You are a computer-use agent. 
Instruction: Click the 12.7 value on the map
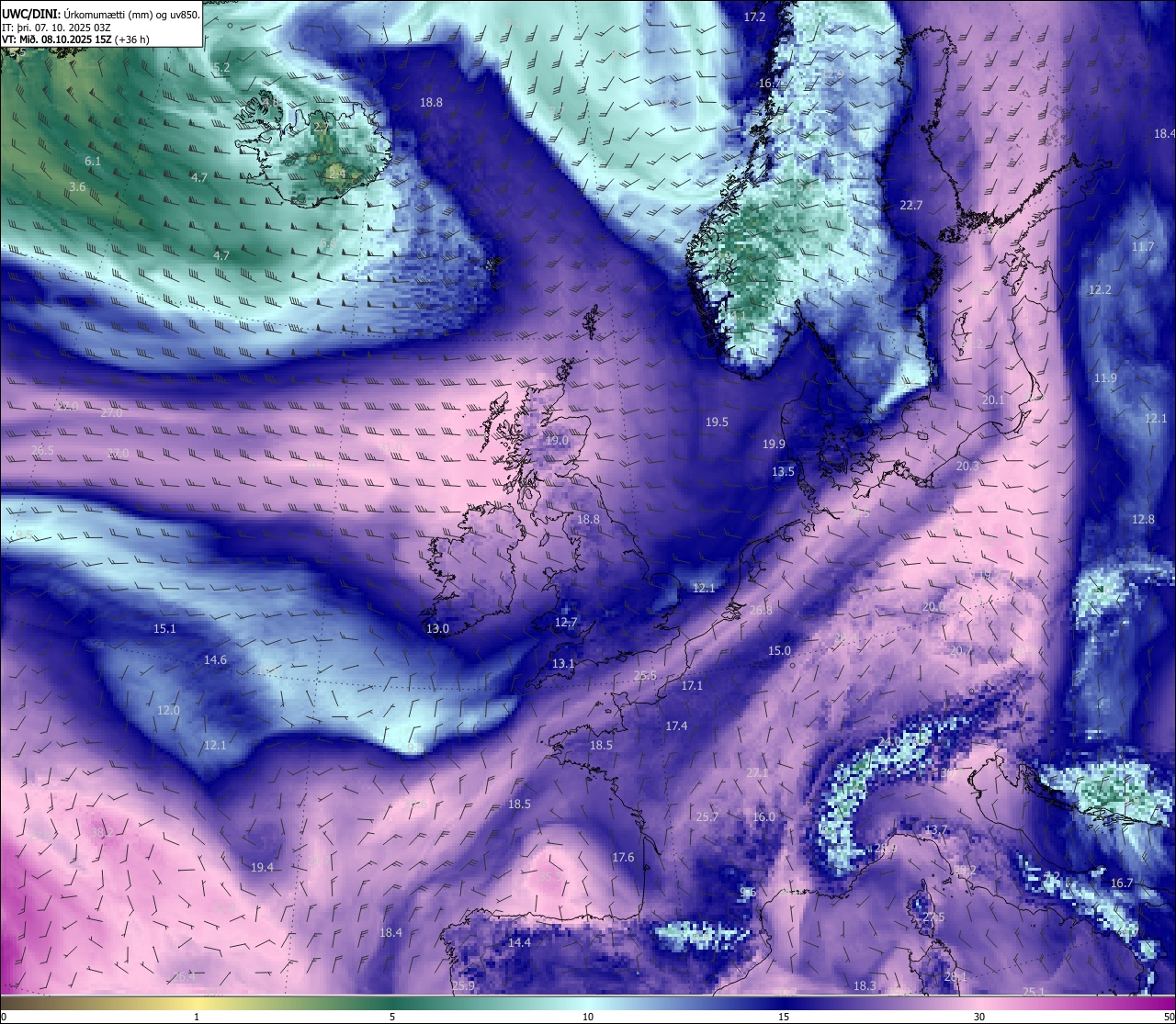pos(566,623)
